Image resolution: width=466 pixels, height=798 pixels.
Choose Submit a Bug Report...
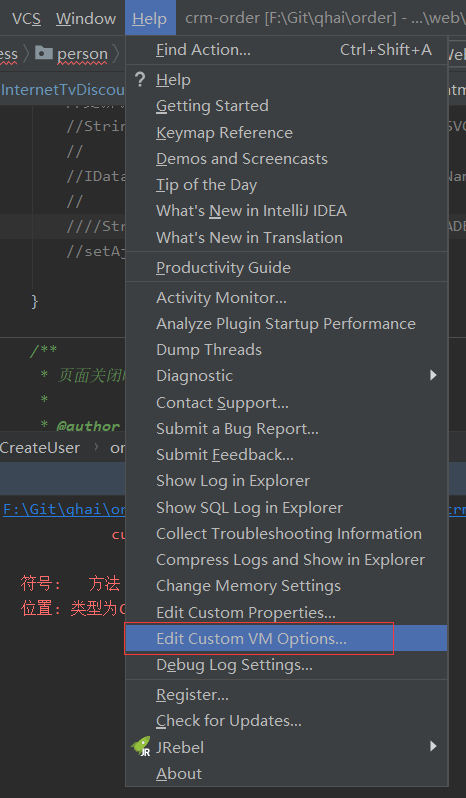(x=286, y=429)
